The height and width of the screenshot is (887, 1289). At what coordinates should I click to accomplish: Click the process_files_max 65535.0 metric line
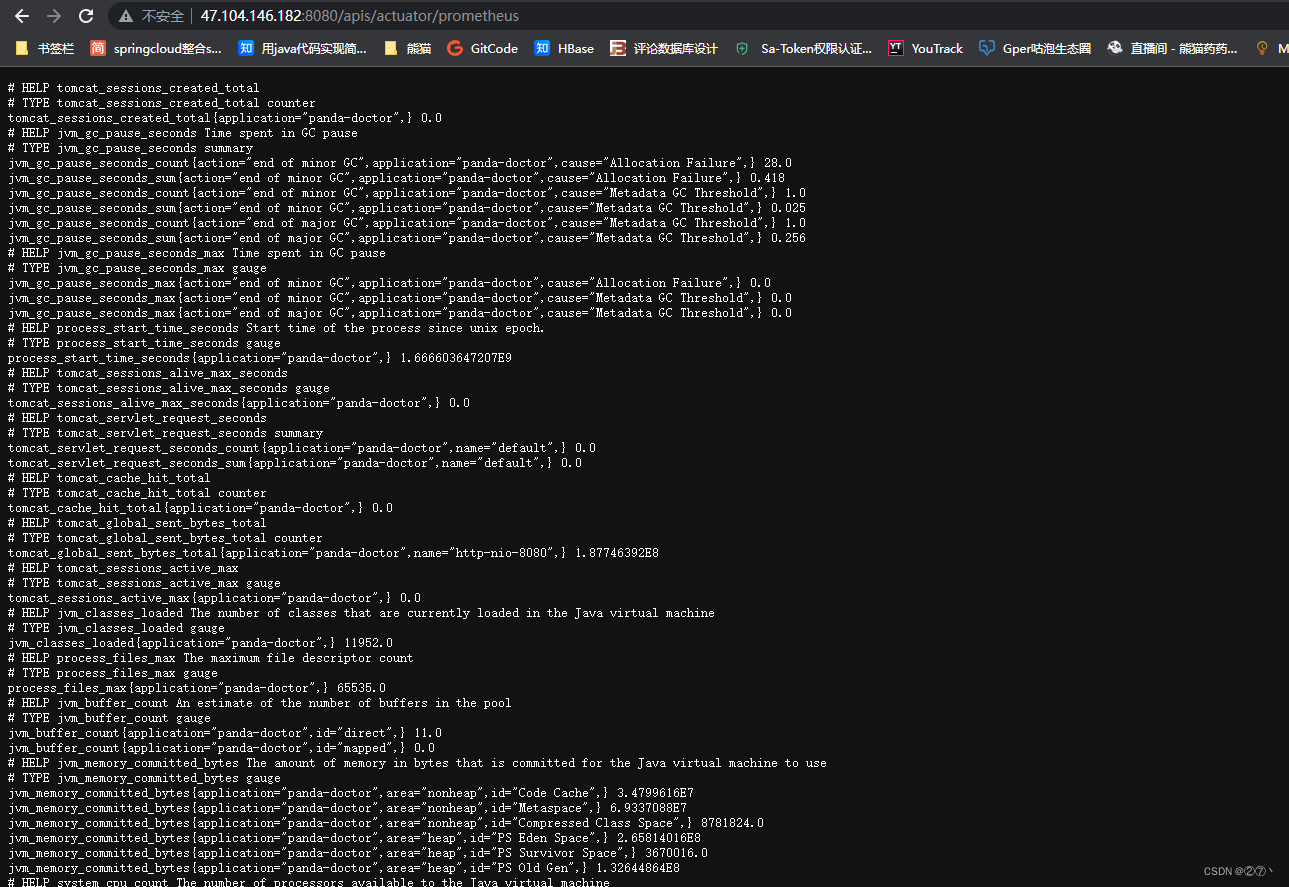197,688
